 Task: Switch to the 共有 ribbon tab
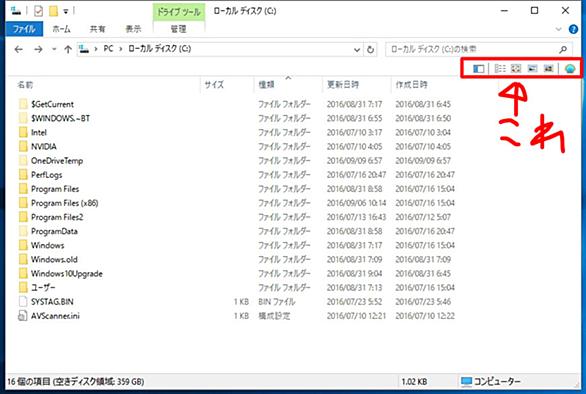98,29
